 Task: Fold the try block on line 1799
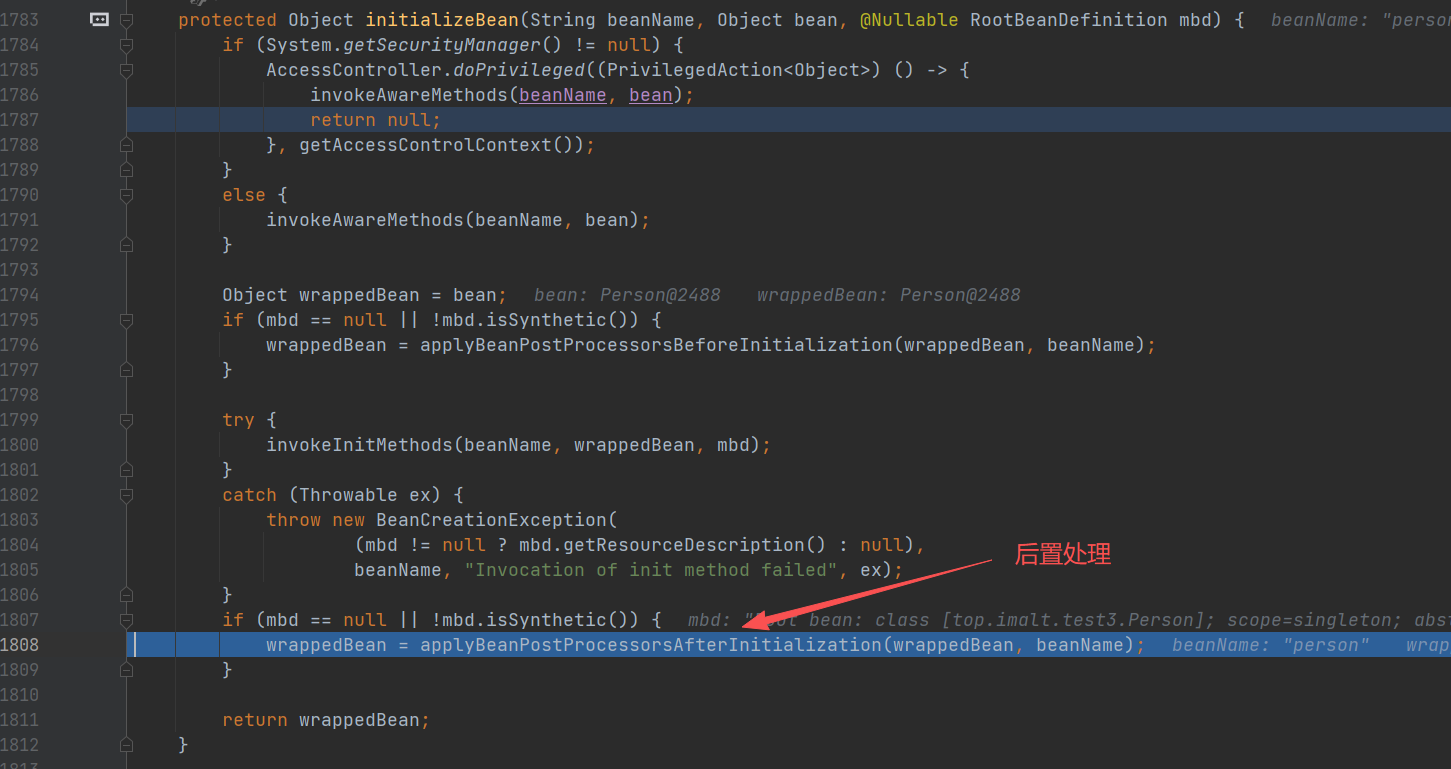click(126, 420)
